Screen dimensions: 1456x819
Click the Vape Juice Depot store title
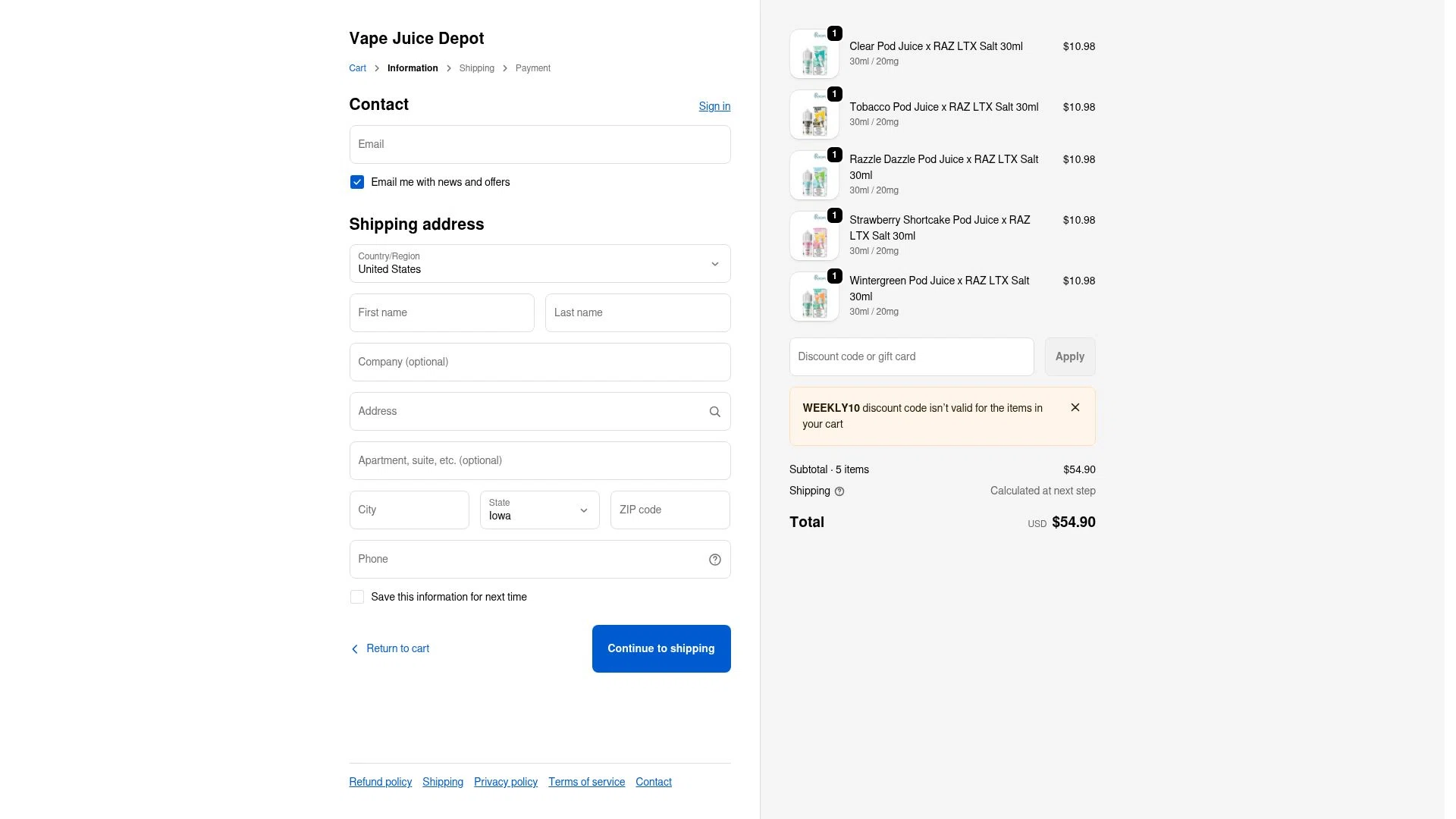(416, 39)
